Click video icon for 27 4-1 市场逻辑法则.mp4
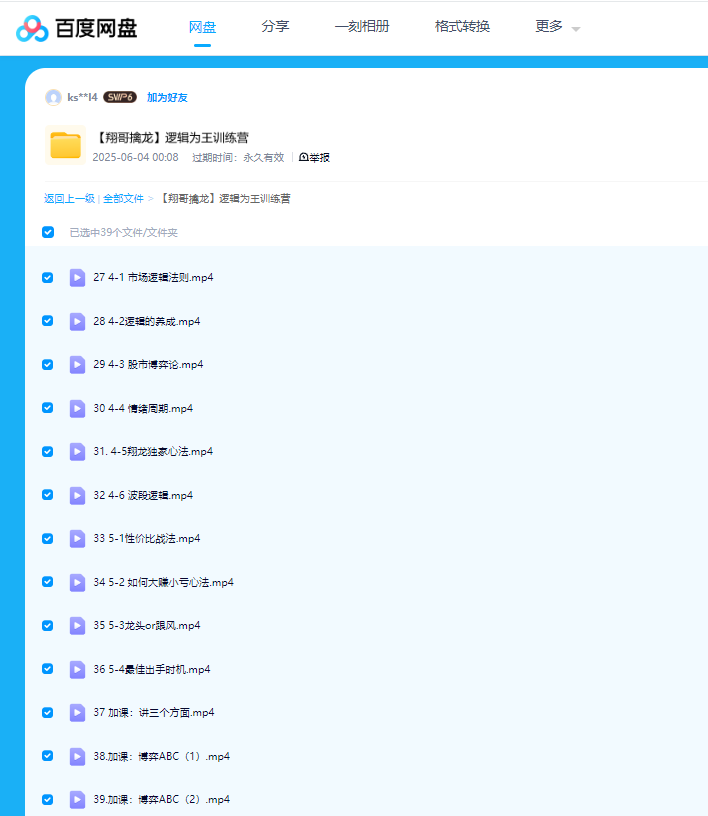The image size is (708, 816). (77, 277)
